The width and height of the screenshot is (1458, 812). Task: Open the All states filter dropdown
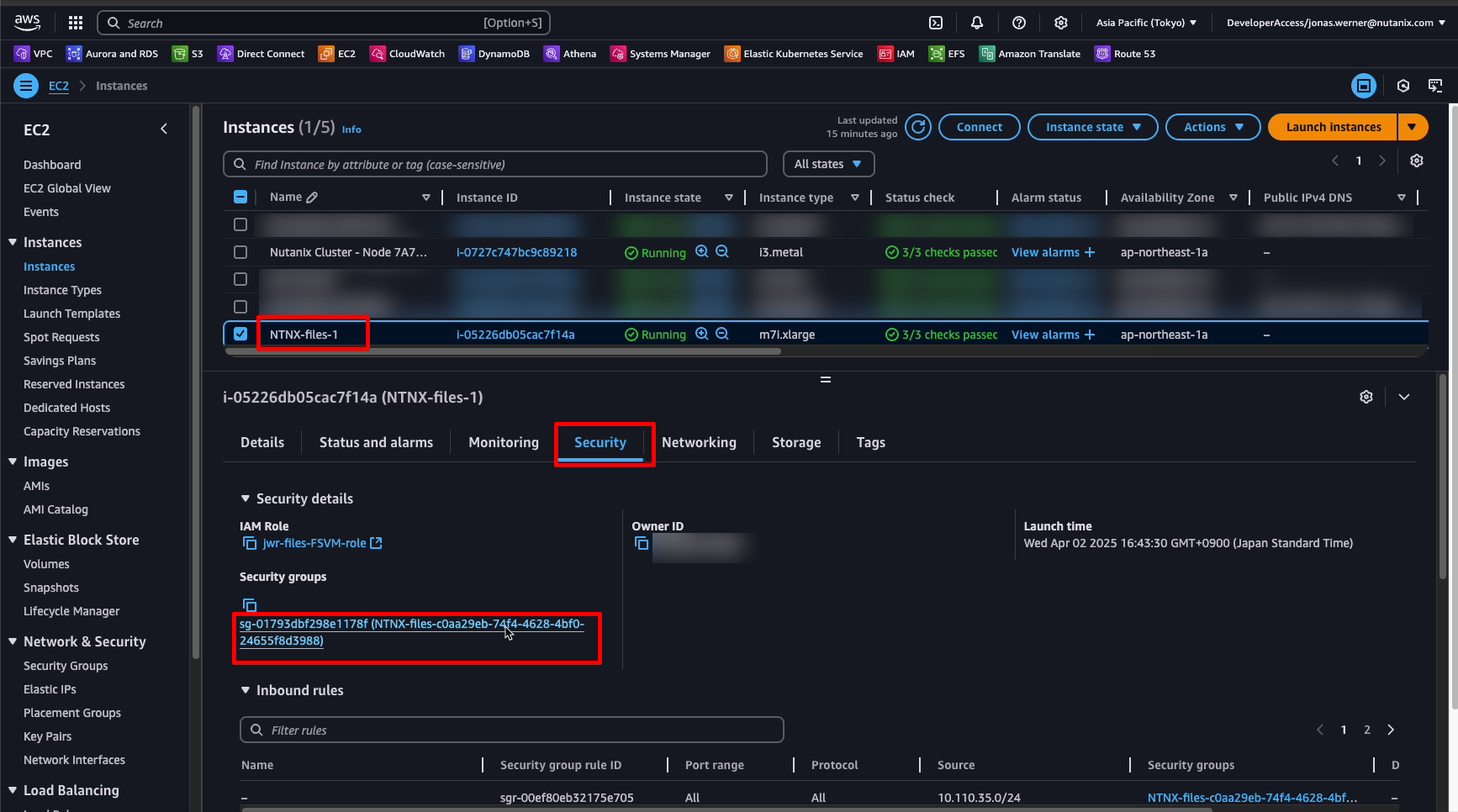coord(828,164)
